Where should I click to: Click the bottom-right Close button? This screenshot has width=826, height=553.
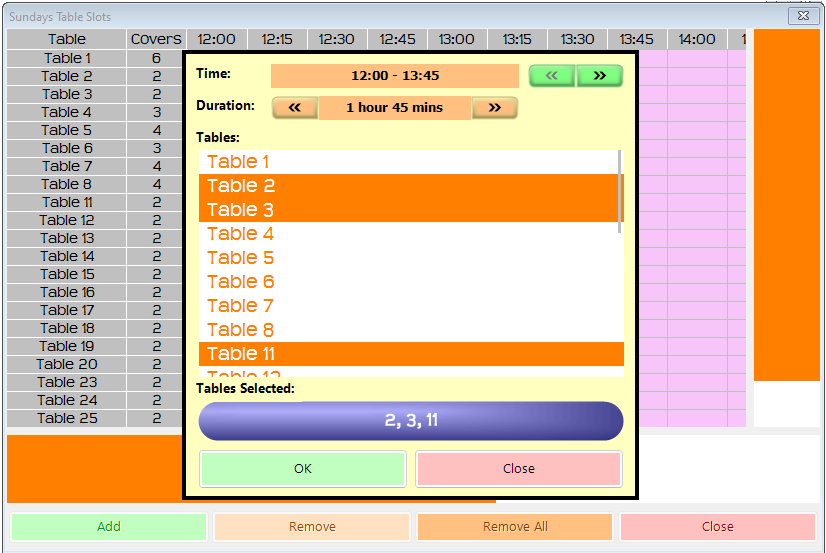point(717,527)
